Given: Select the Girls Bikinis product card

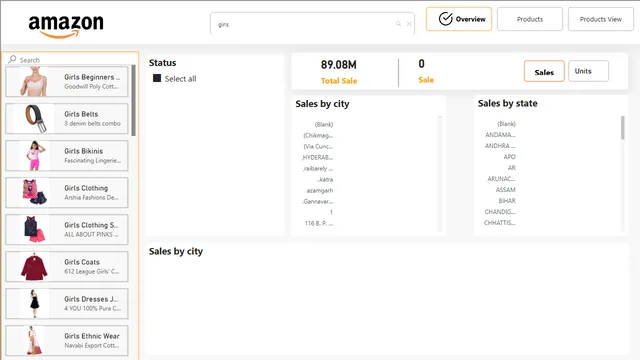Looking at the screenshot, I should coord(67,156).
